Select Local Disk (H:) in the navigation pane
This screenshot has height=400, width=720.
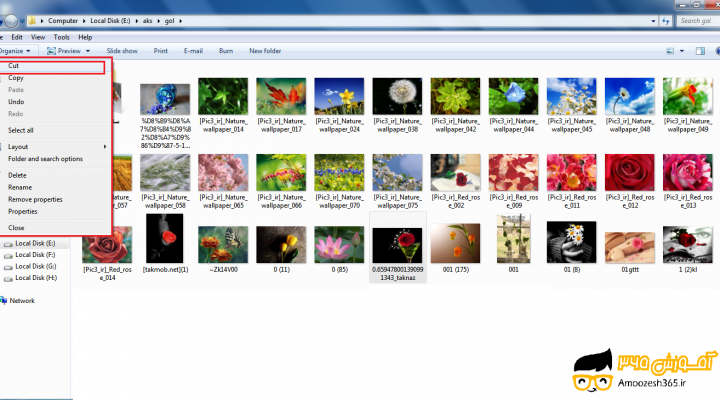pos(35,278)
